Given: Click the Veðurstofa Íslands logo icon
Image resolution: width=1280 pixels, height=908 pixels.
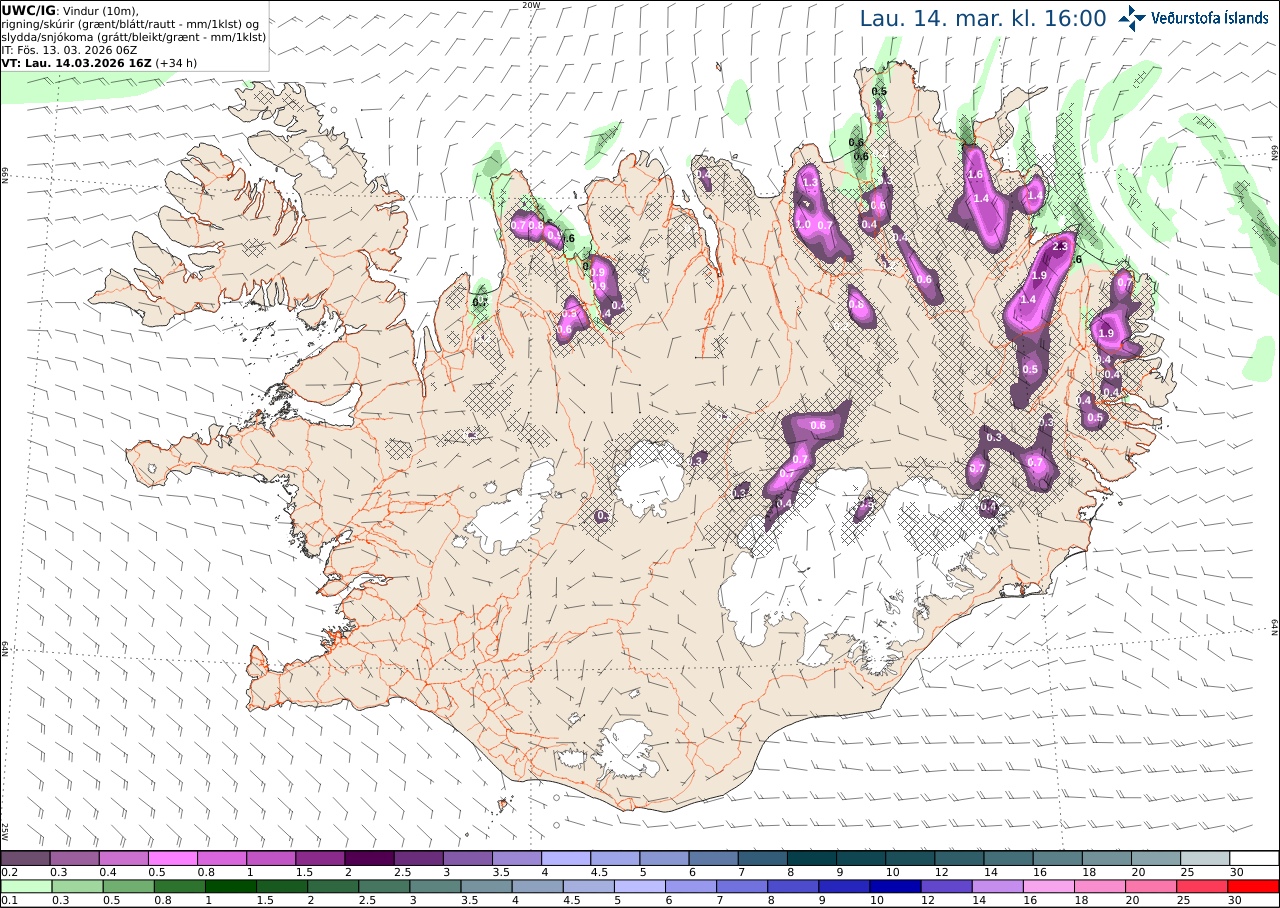Looking at the screenshot, I should tap(1132, 17).
